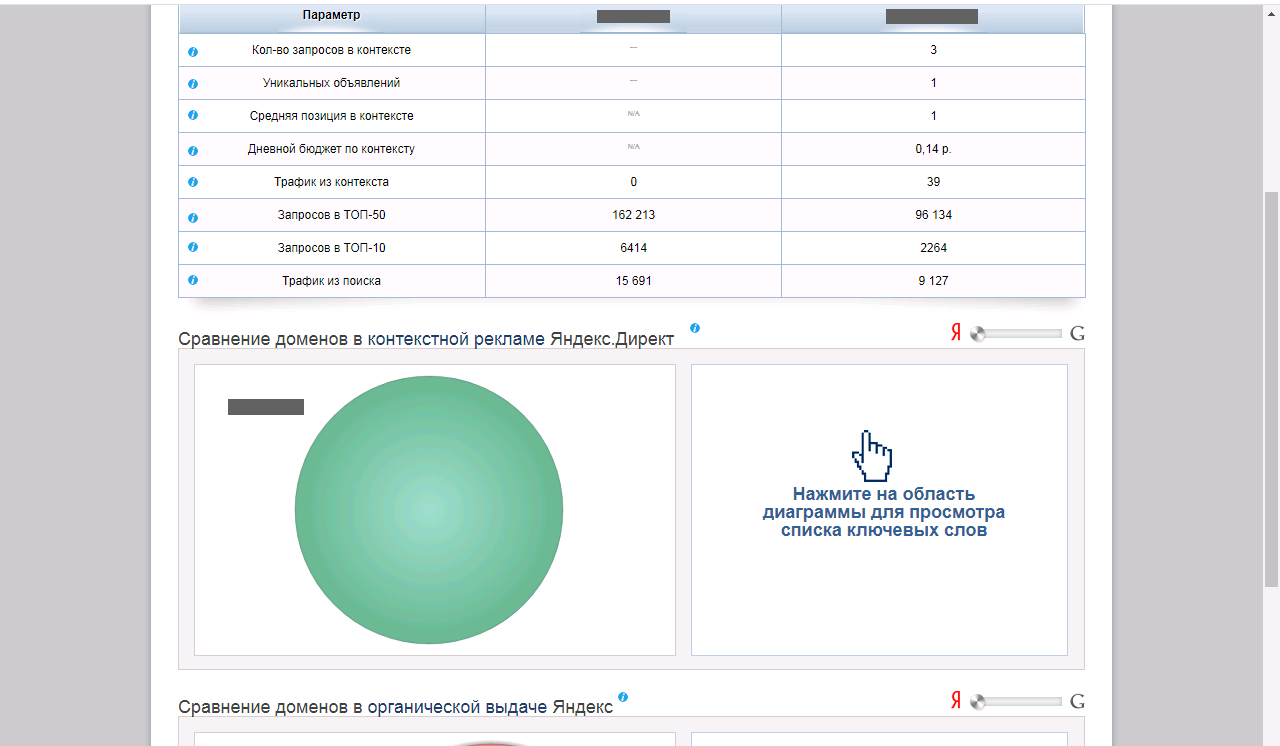
Task: Click the redacted domain label beside the green circle
Action: 266,407
